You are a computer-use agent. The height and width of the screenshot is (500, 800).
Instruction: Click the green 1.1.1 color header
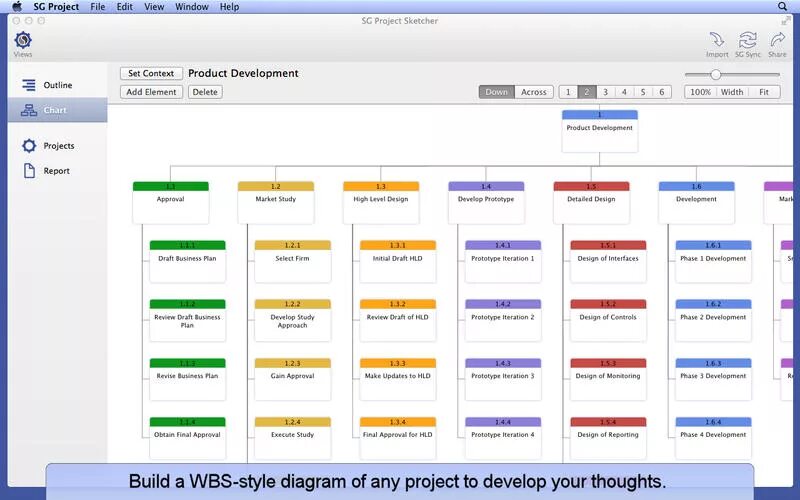coord(187,245)
